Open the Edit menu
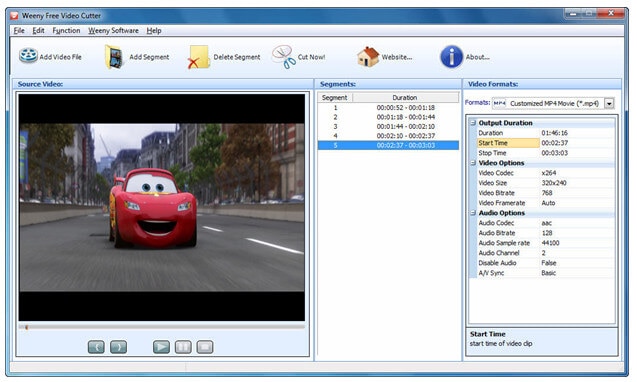The image size is (637, 382). (38, 30)
